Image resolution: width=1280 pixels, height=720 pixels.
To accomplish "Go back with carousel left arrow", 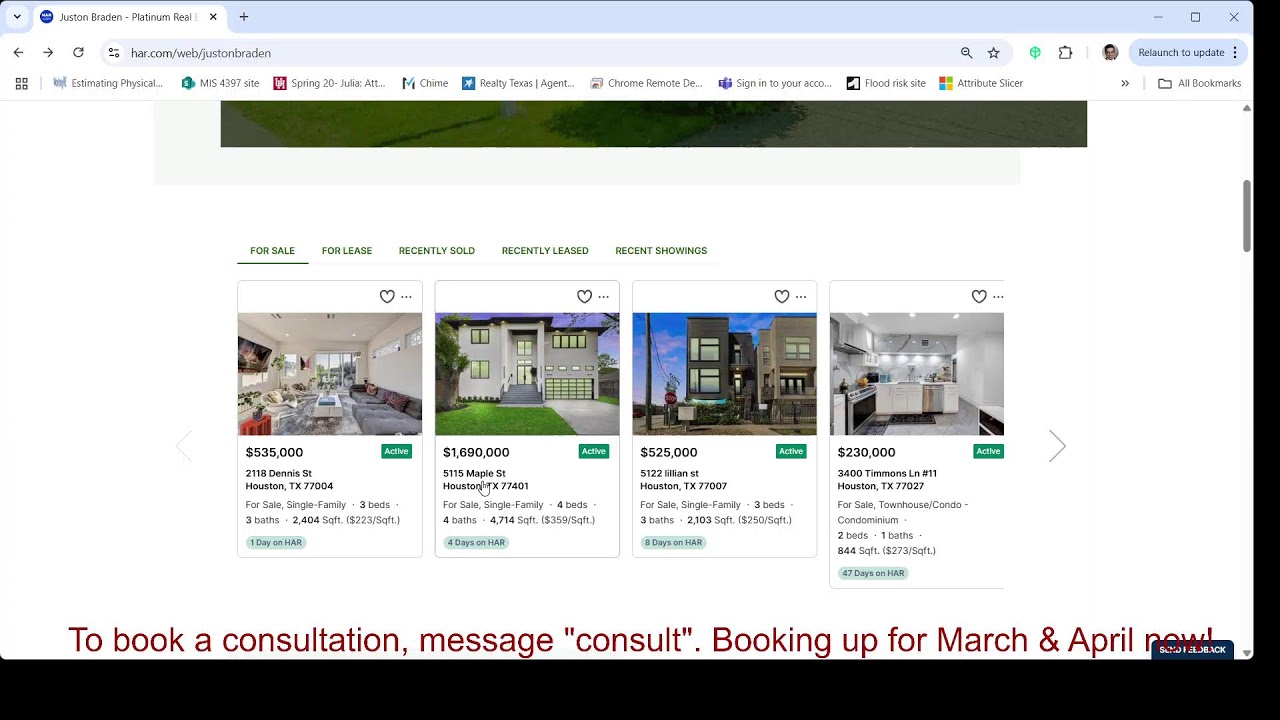I will click(184, 446).
